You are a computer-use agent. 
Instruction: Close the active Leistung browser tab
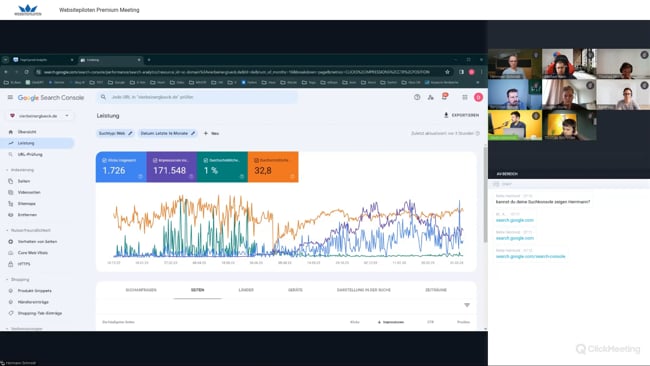(139, 60)
